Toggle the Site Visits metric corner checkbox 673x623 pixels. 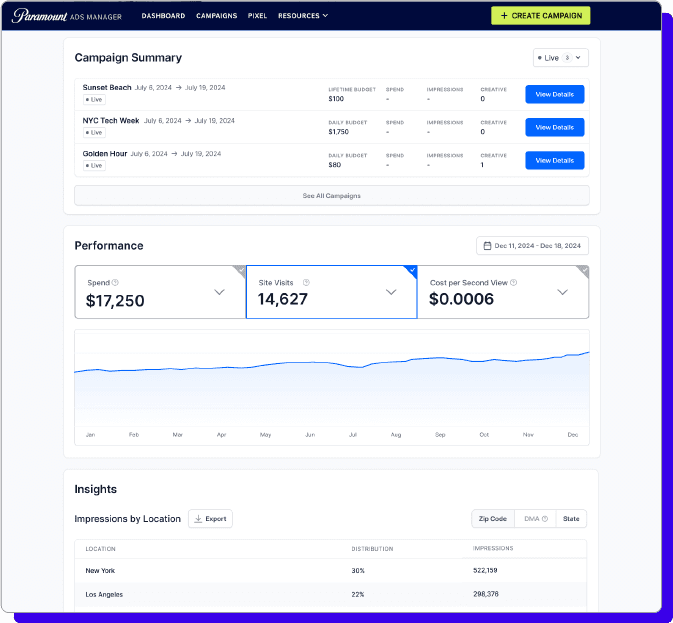[x=411, y=270]
